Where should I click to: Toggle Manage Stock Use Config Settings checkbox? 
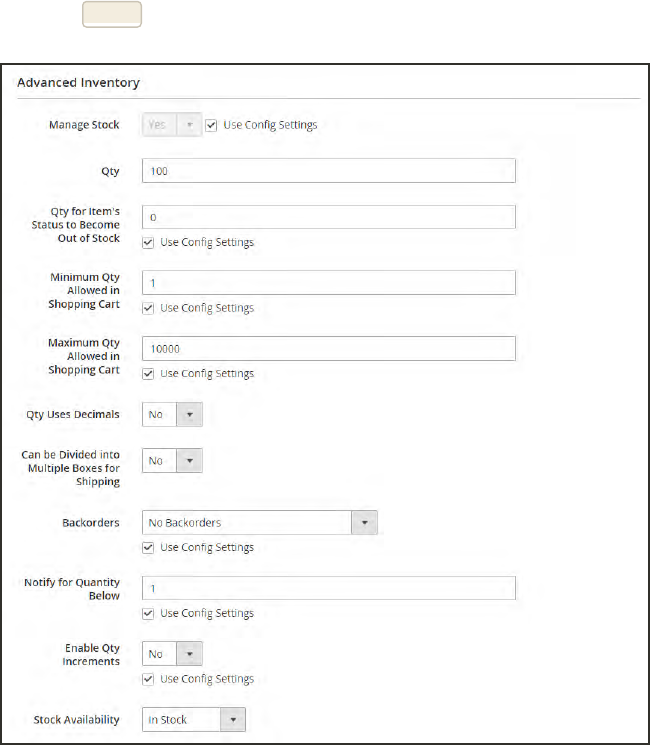[211, 125]
